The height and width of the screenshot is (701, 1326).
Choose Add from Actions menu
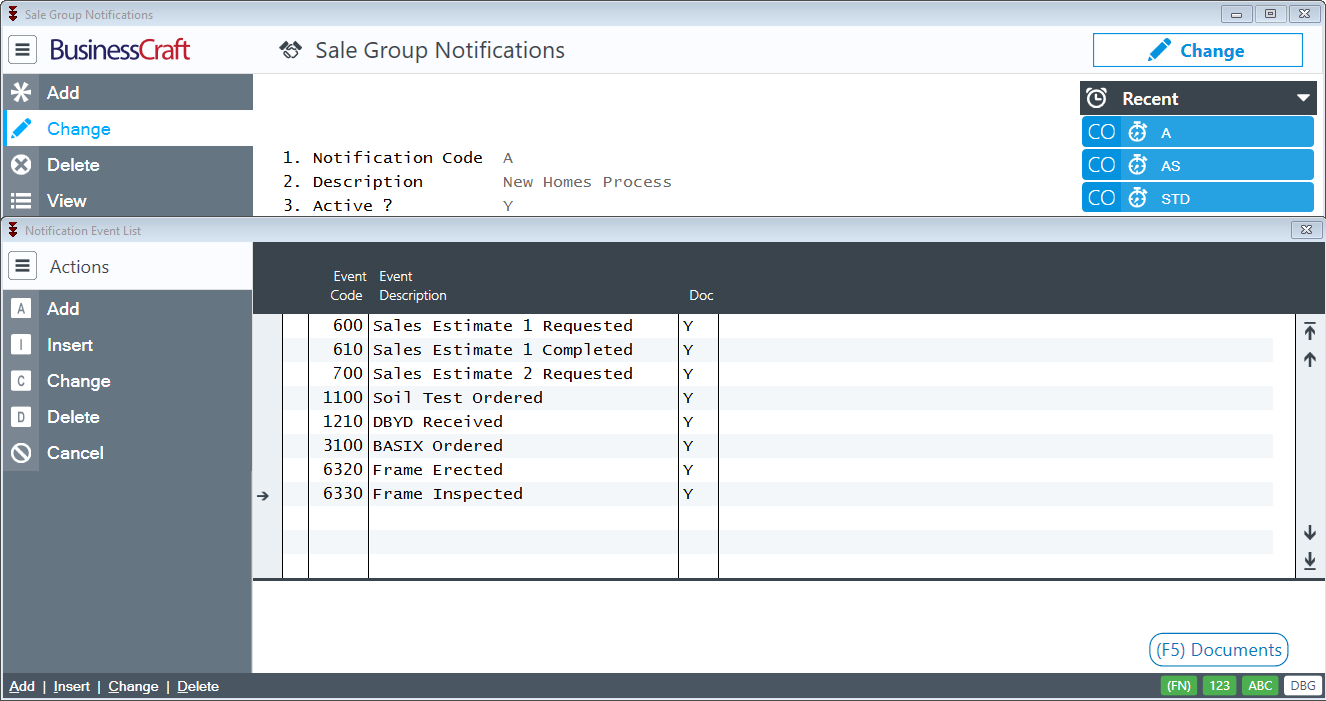(x=127, y=309)
